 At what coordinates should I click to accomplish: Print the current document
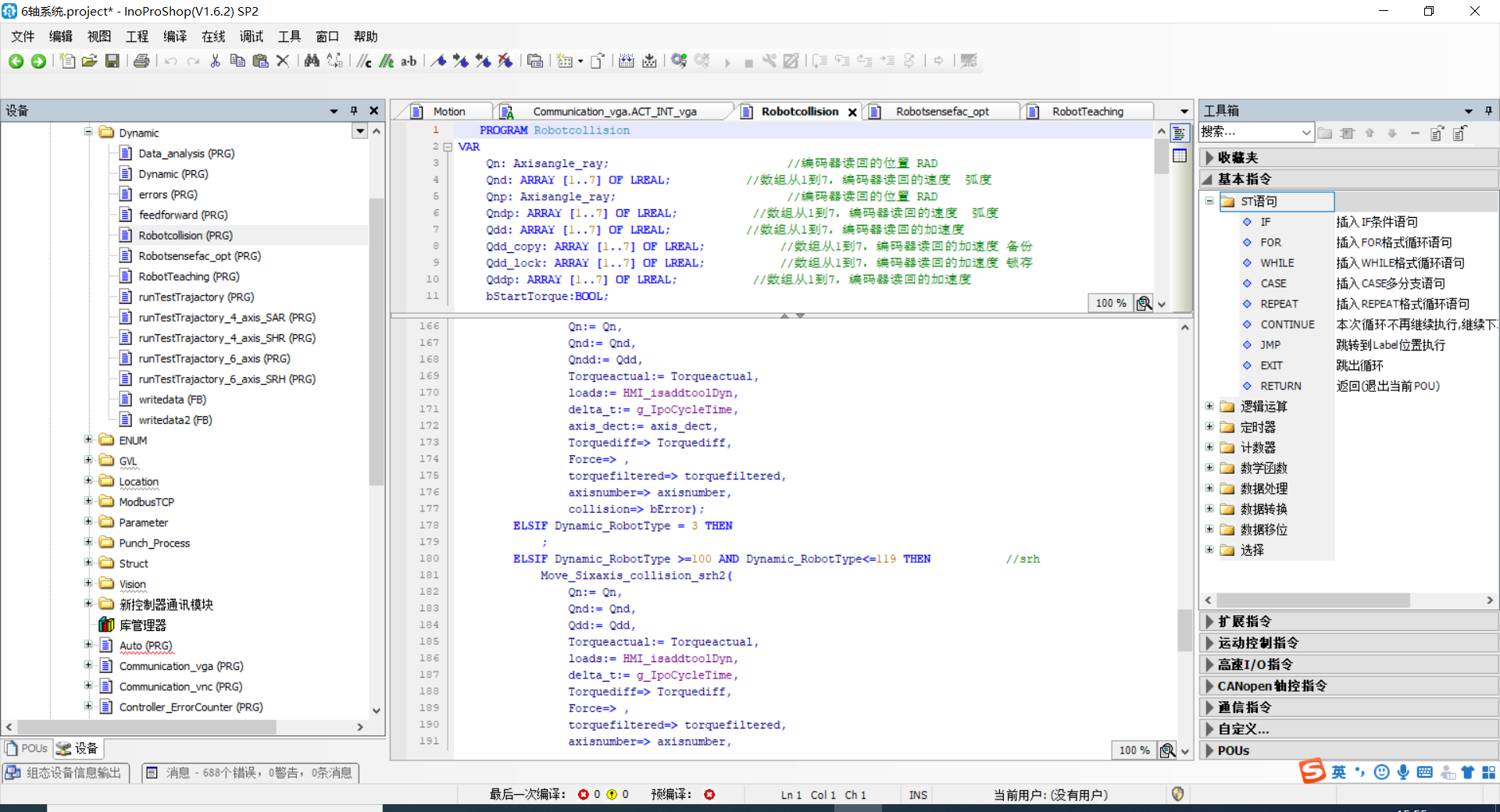pos(141,61)
